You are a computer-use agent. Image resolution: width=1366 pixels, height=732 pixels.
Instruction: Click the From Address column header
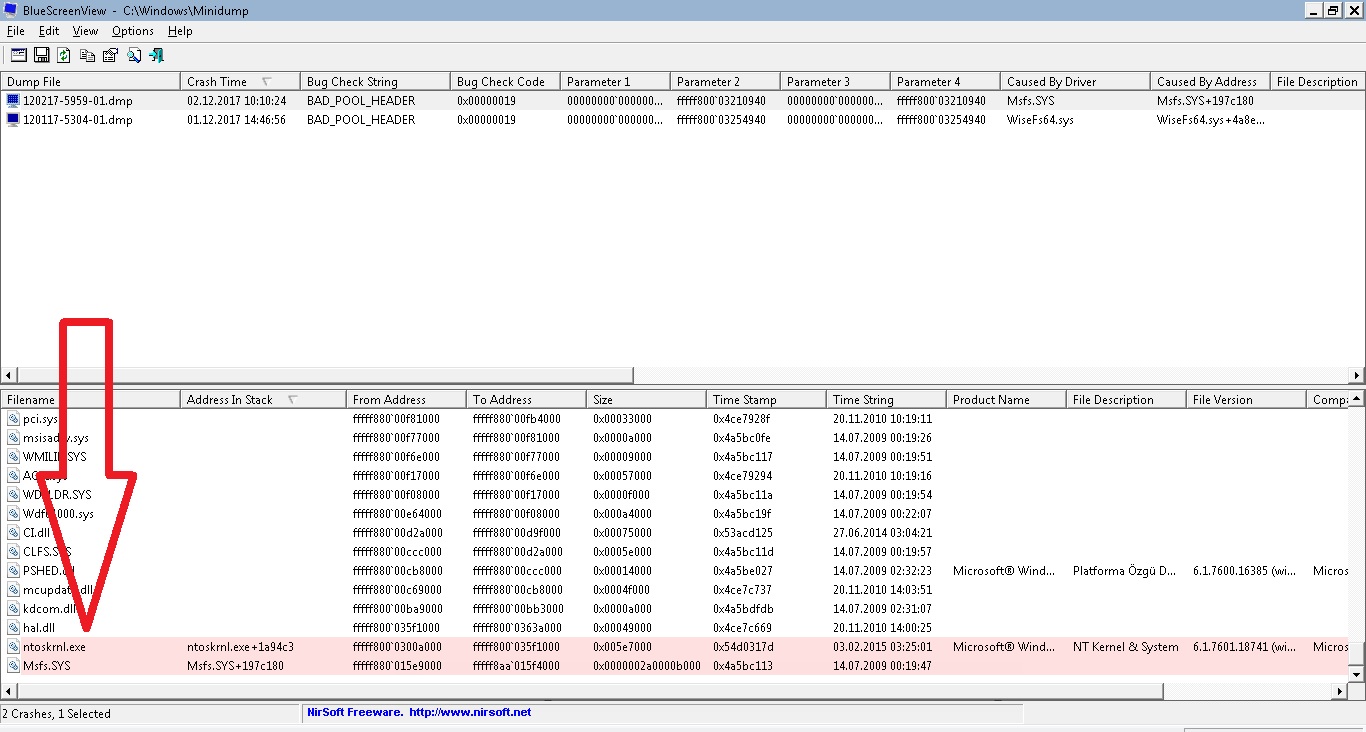(406, 400)
